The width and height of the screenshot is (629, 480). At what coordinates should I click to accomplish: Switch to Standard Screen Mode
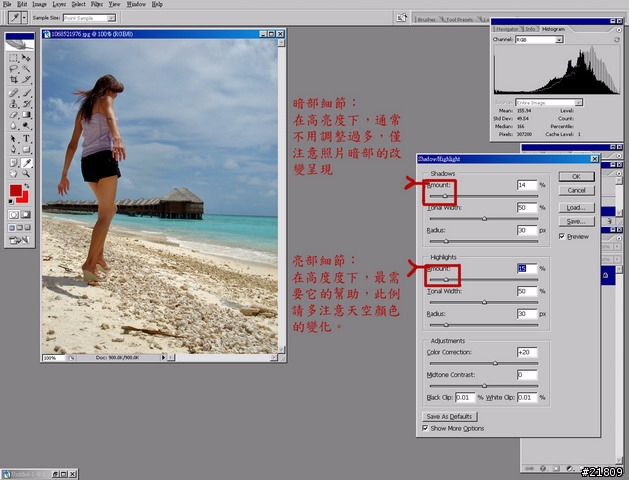(12, 228)
